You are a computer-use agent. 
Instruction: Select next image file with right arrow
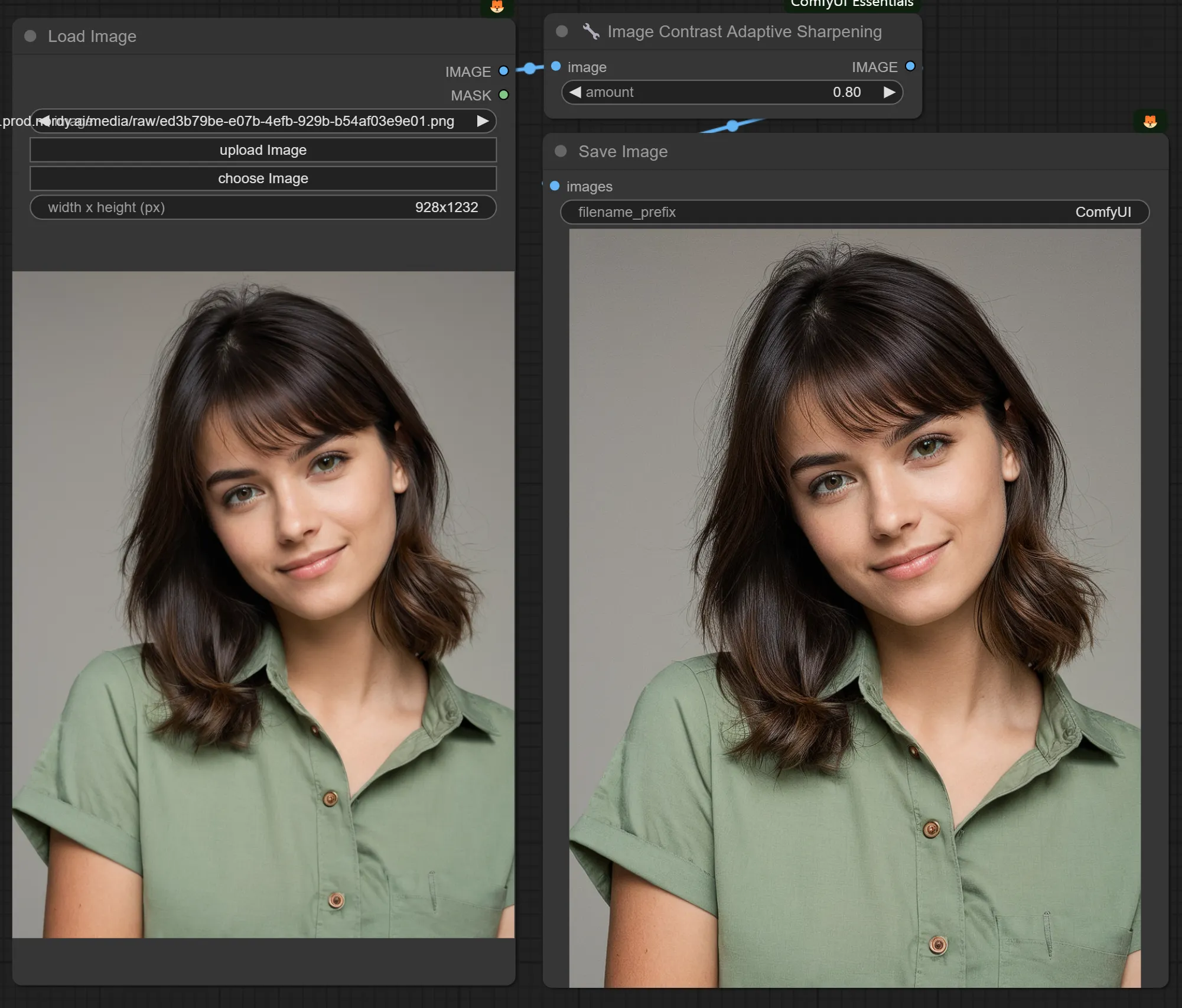(x=483, y=121)
